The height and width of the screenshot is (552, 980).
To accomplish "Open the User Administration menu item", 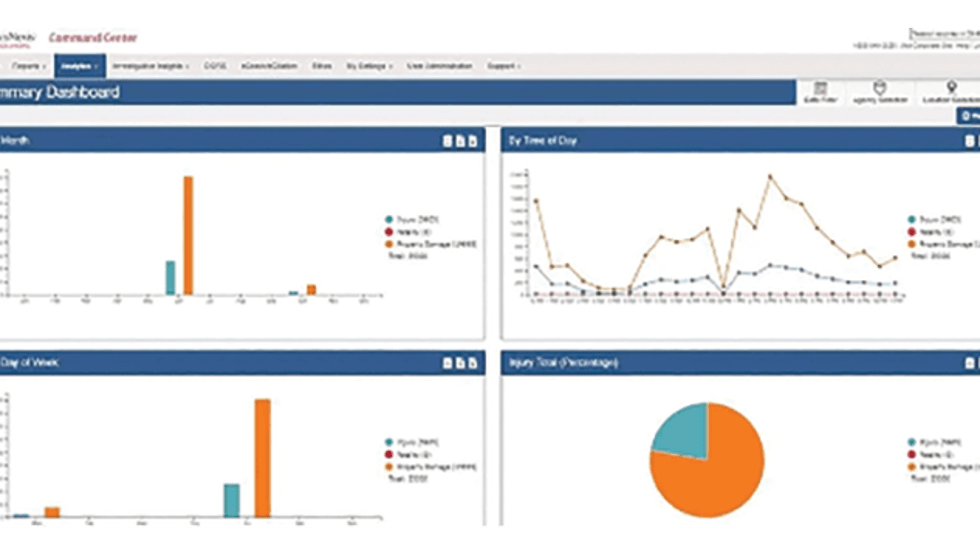I will click(x=439, y=66).
